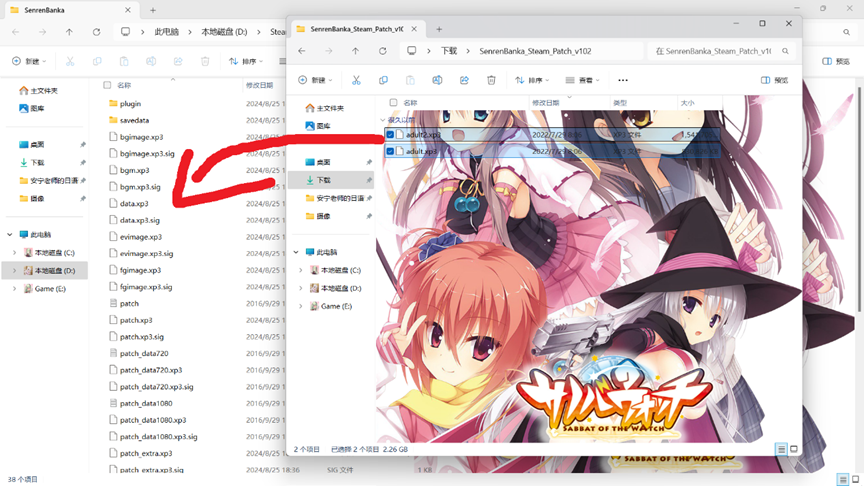Open a new tab in the front Explorer window

(439, 29)
